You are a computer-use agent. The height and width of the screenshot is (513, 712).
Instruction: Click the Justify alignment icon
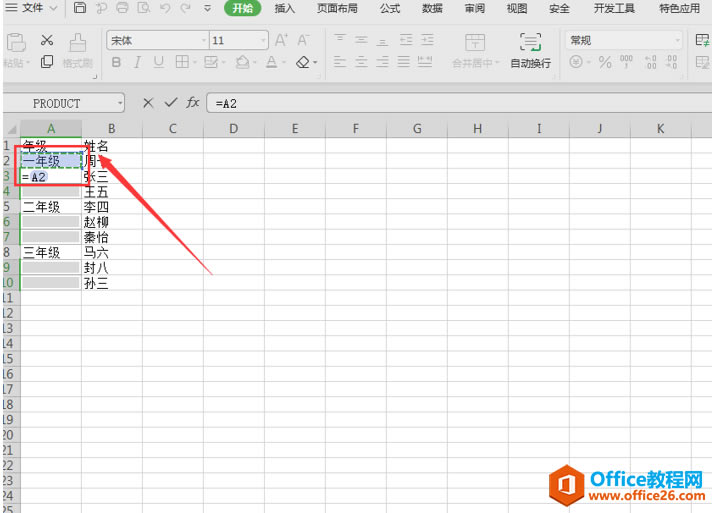click(x=404, y=62)
